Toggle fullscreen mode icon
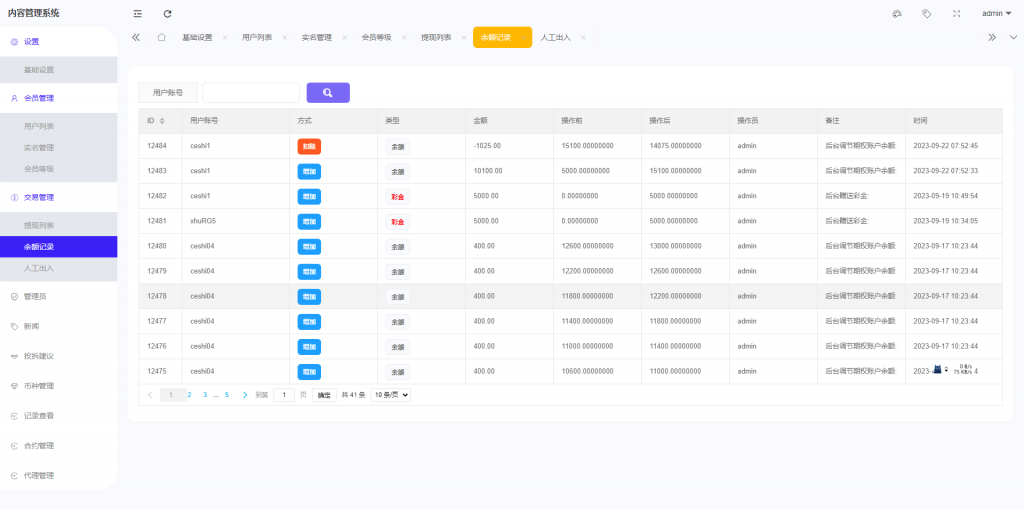Image resolution: width=1024 pixels, height=509 pixels. click(x=956, y=13)
